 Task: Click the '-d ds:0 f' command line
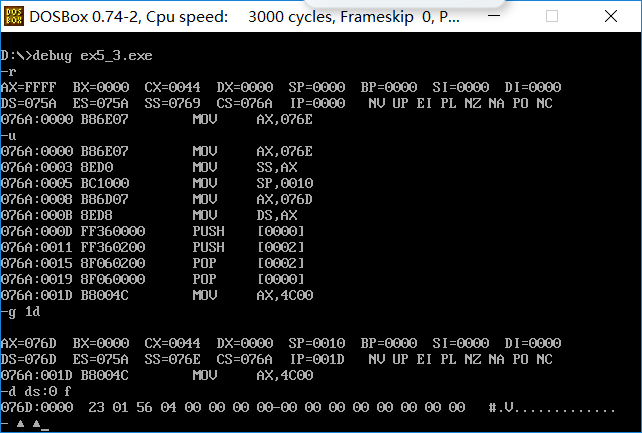(36, 392)
